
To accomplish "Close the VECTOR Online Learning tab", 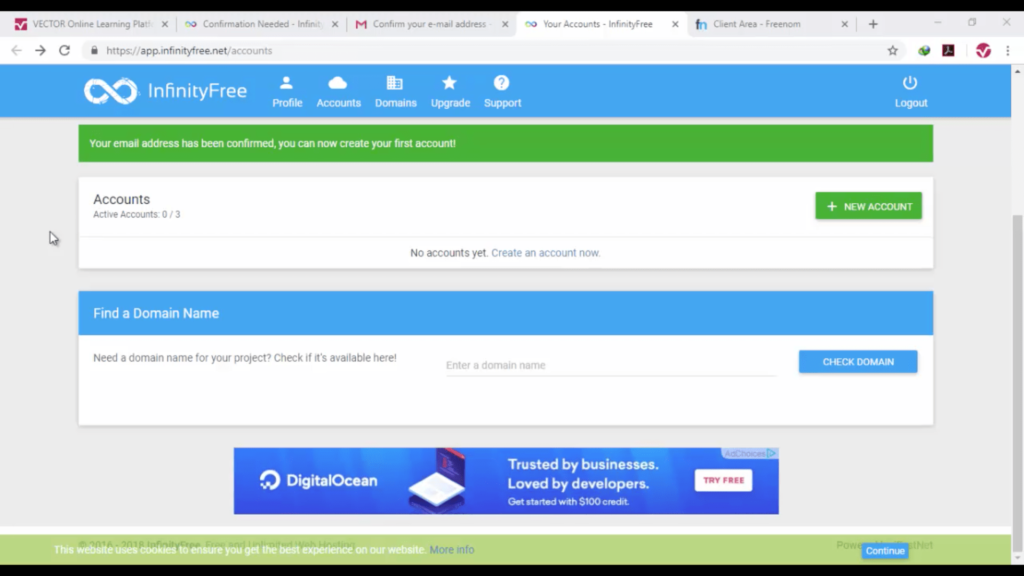I will [165, 24].
